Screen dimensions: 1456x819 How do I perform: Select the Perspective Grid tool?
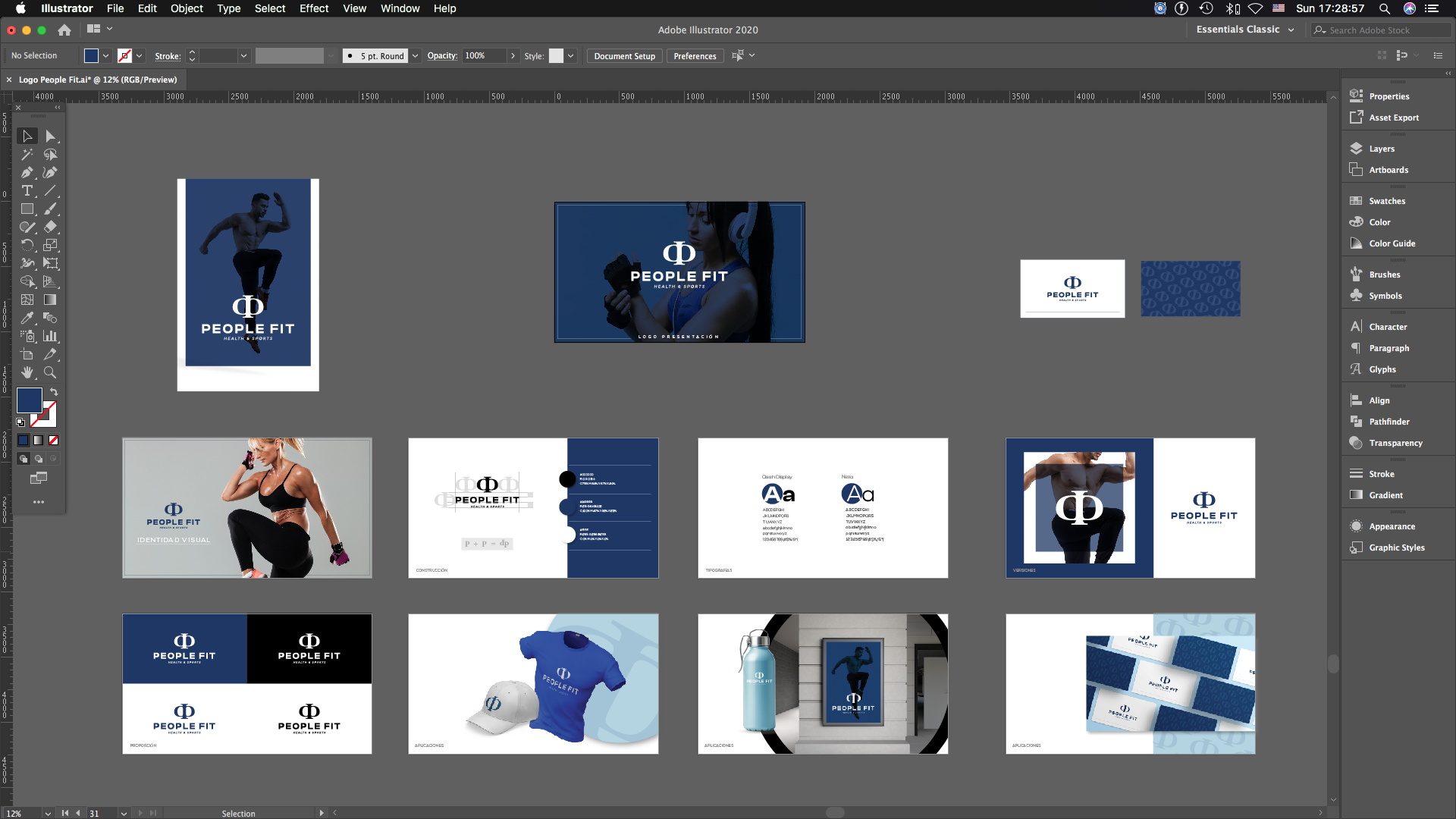pyautogui.click(x=50, y=282)
